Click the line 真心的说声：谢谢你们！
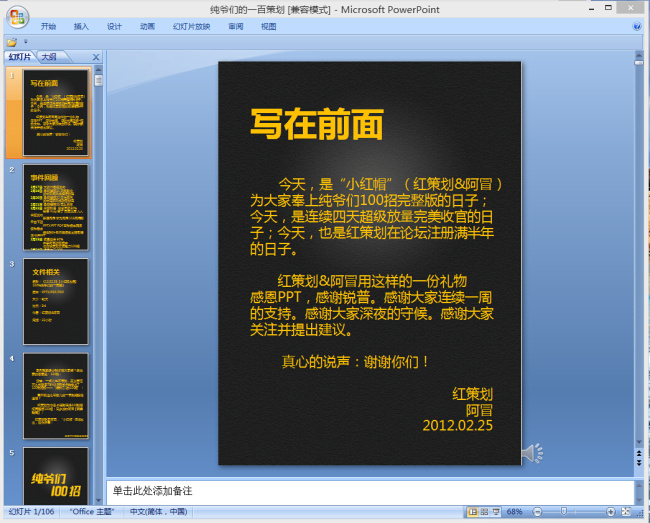The height and width of the screenshot is (523, 650). 355,362
